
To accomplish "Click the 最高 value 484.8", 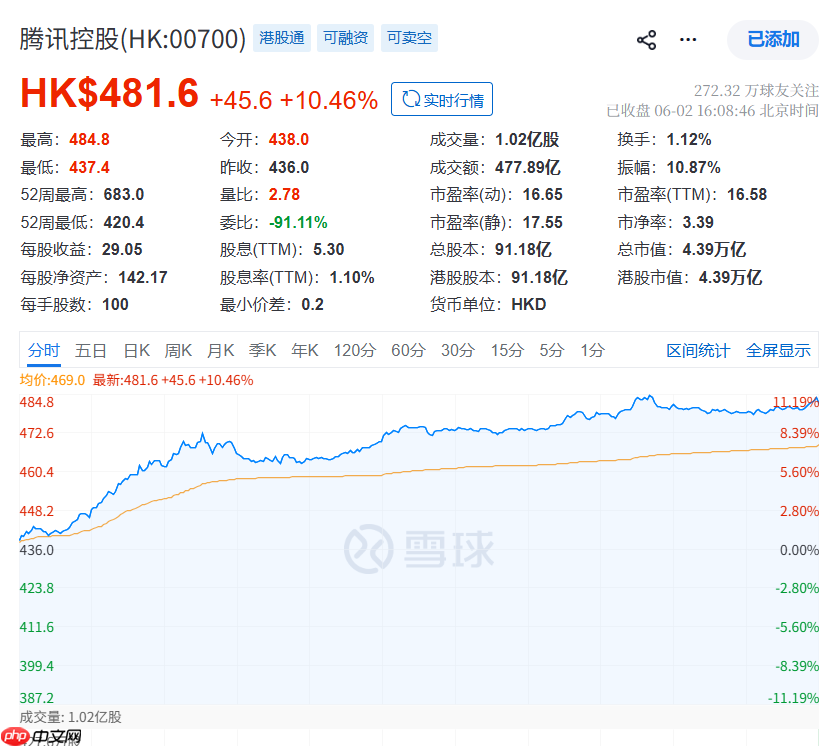I will click(89, 140).
